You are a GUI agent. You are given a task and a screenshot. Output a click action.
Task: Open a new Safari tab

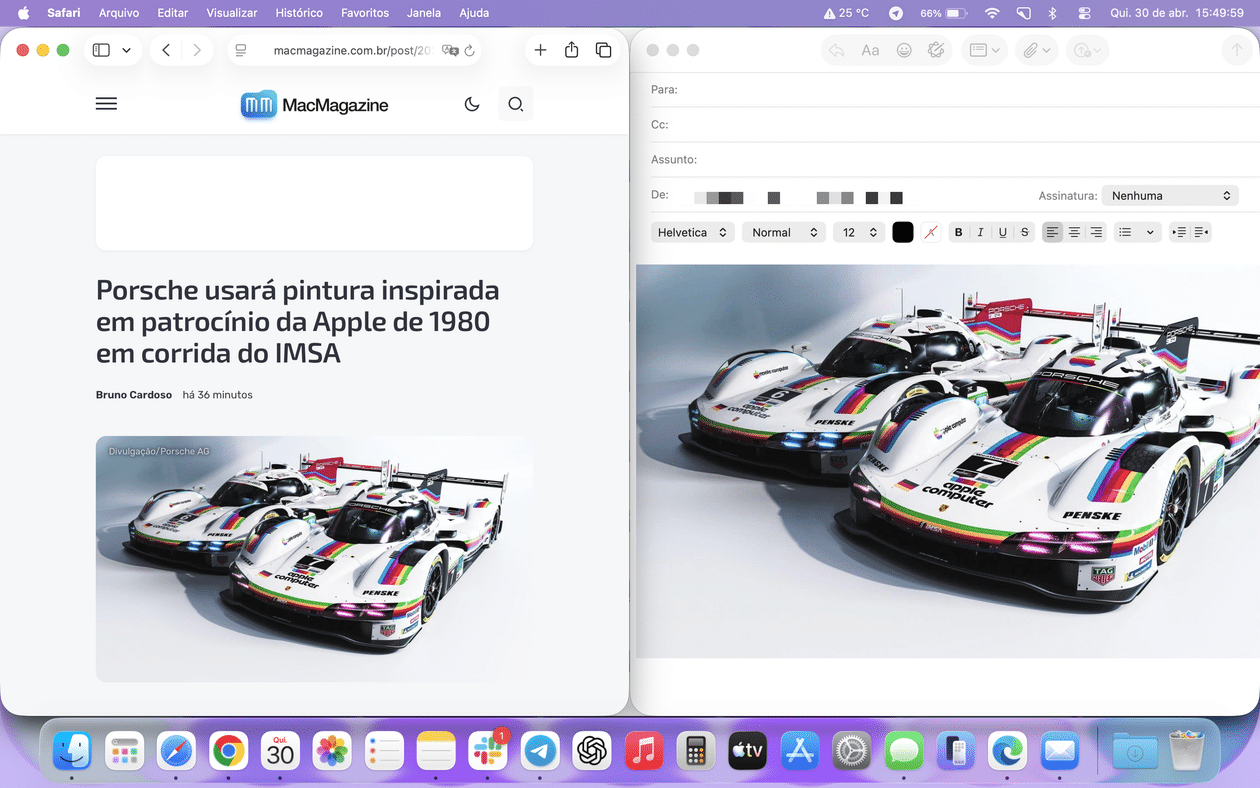[x=540, y=50]
